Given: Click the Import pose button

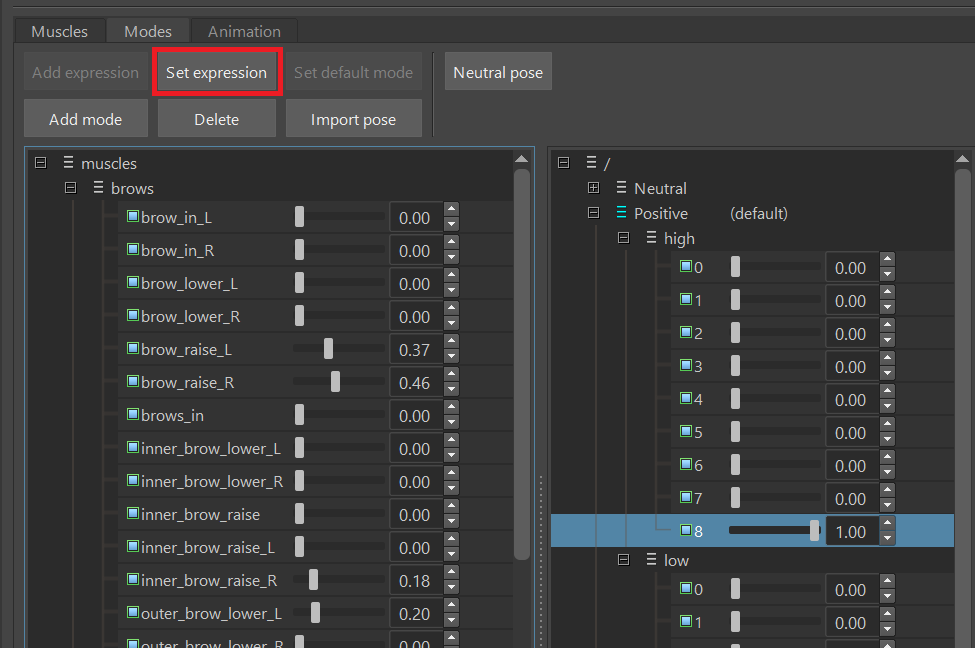Looking at the screenshot, I should (353, 119).
